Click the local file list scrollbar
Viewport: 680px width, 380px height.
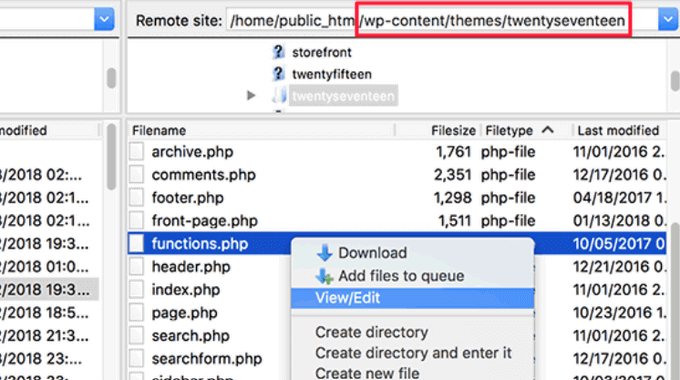point(111,157)
